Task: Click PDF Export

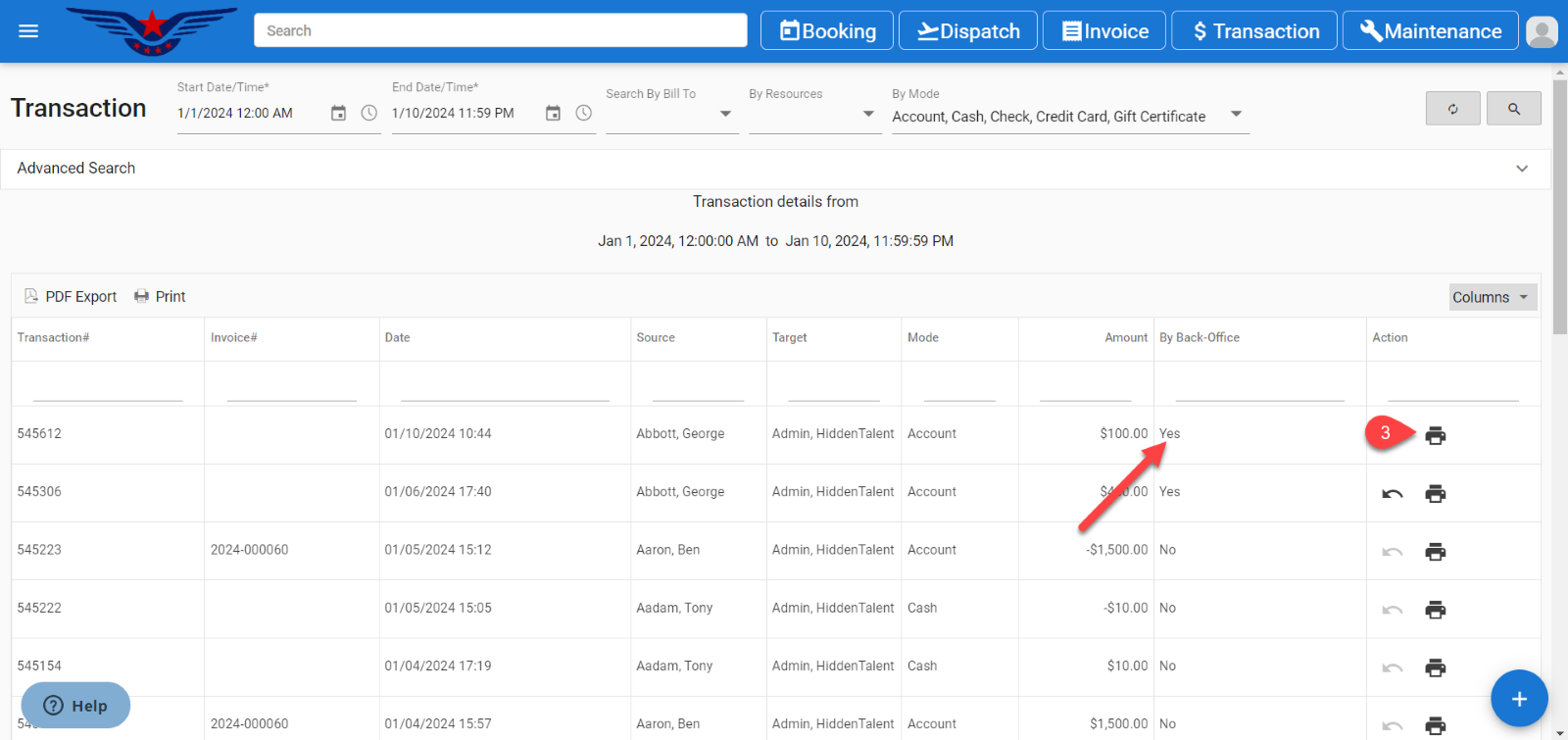Action: click(x=71, y=297)
